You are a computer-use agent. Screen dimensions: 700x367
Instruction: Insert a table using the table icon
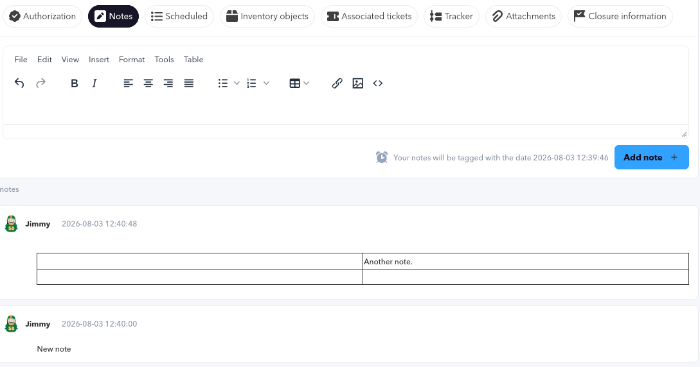[295, 83]
